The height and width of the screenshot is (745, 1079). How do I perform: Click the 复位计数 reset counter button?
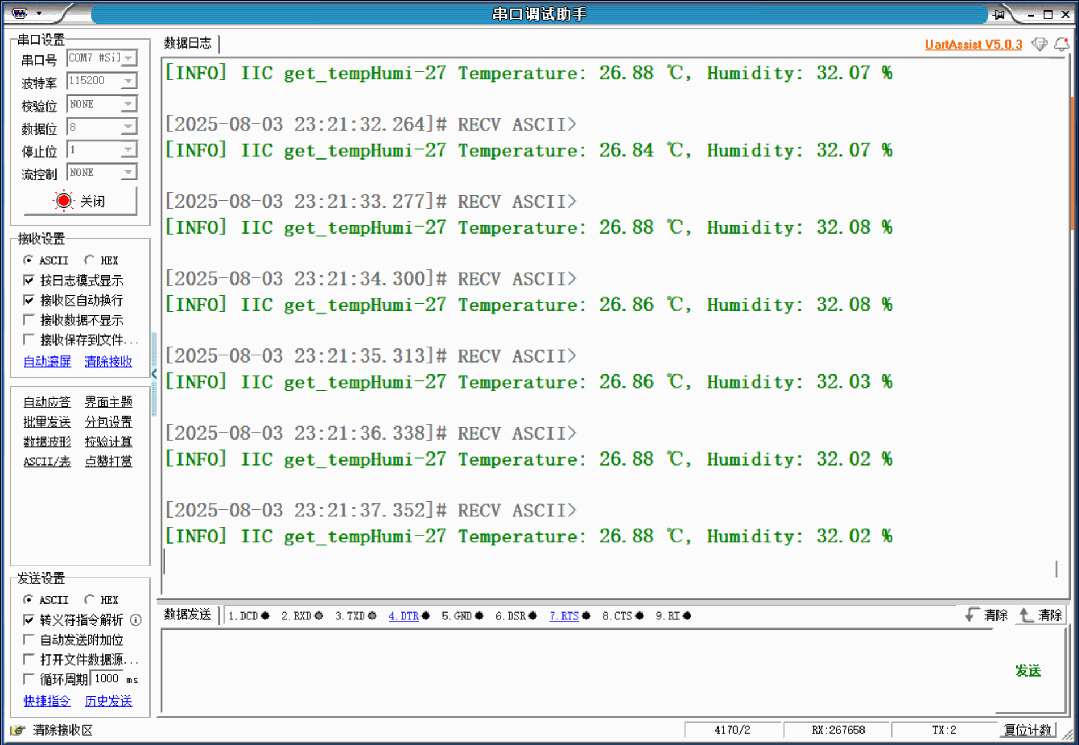point(1027,730)
